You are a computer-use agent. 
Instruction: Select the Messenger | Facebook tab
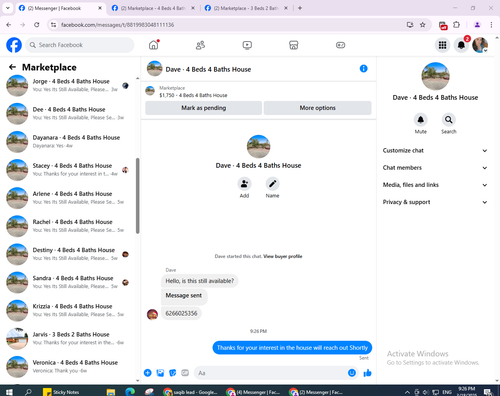pyautogui.click(x=60, y=8)
